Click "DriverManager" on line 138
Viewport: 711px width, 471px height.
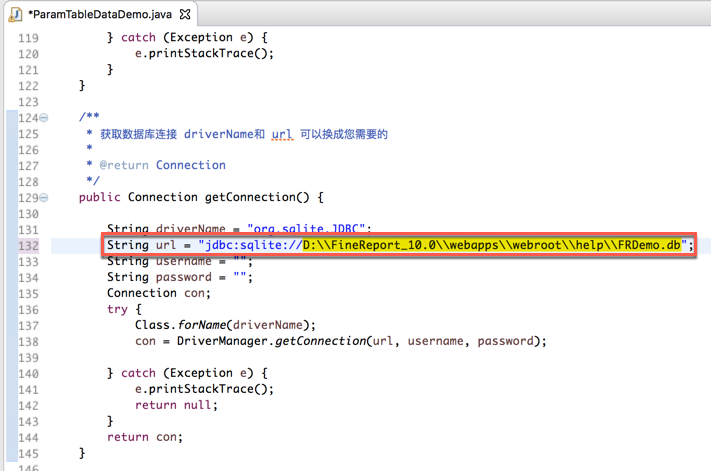[222, 341]
